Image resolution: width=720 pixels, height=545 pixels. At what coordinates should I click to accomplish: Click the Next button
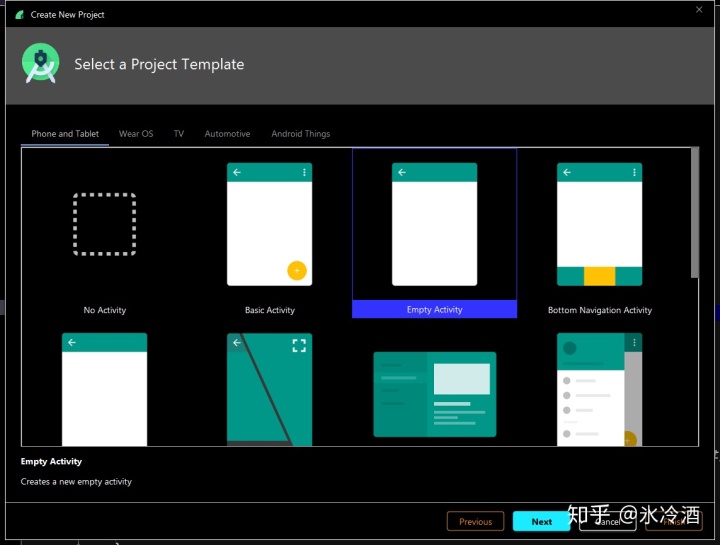541,522
